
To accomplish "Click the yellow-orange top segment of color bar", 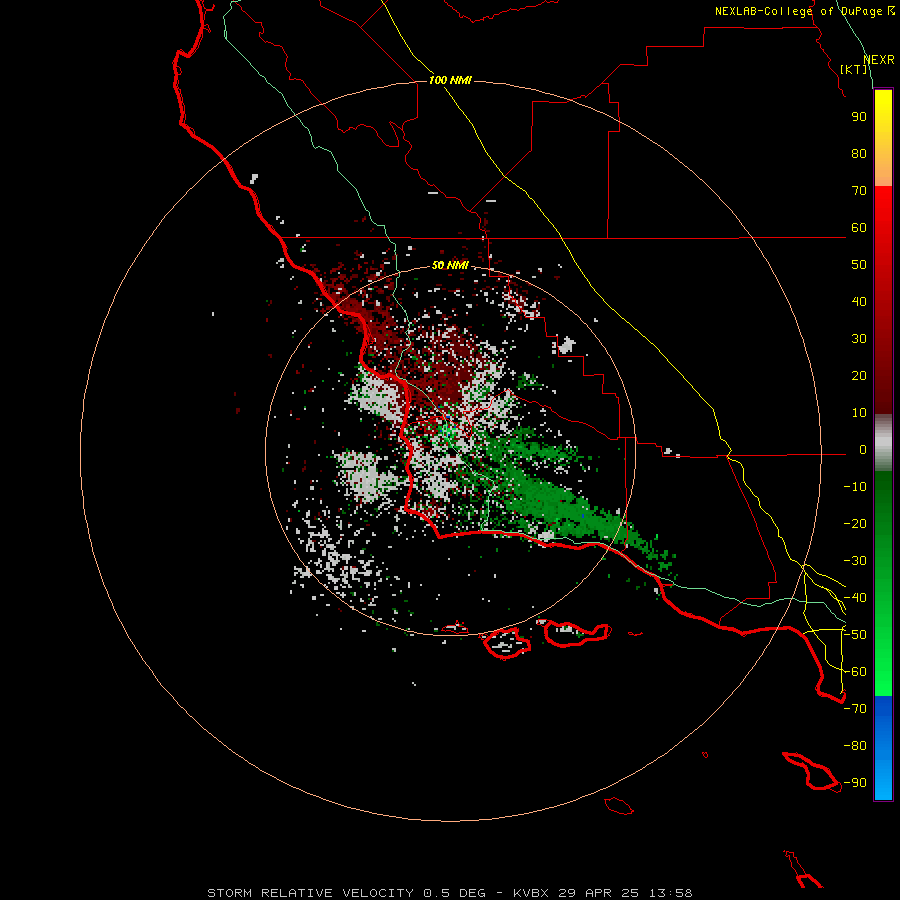I will point(883,138).
